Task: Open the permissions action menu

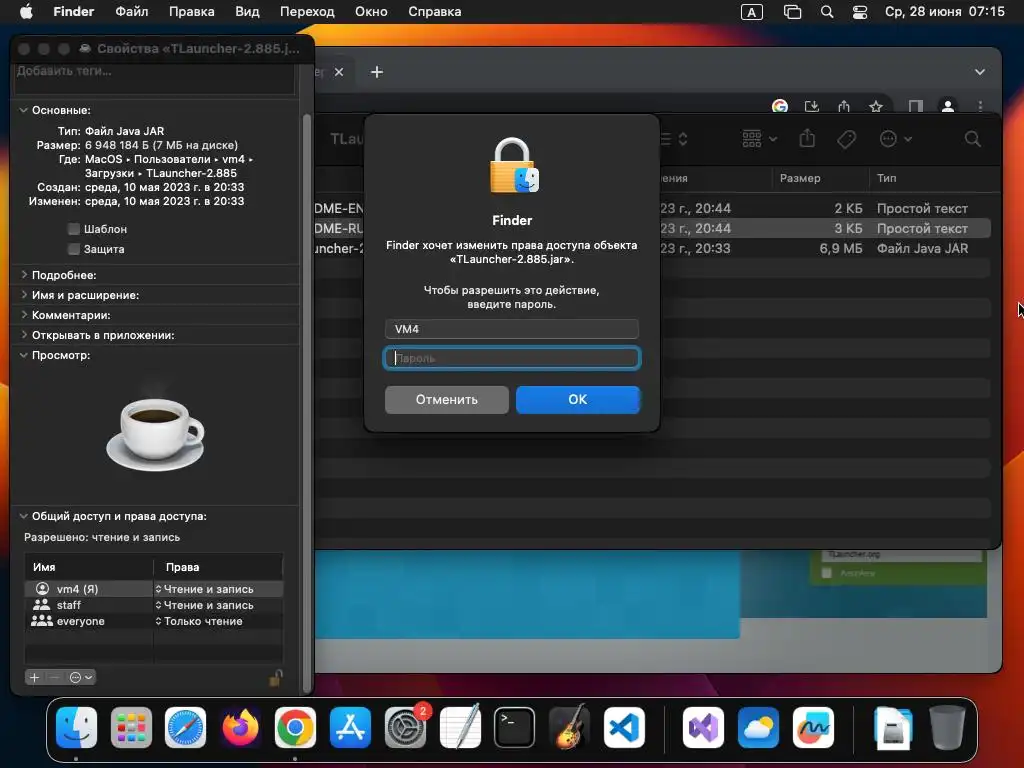Action: click(x=82, y=677)
